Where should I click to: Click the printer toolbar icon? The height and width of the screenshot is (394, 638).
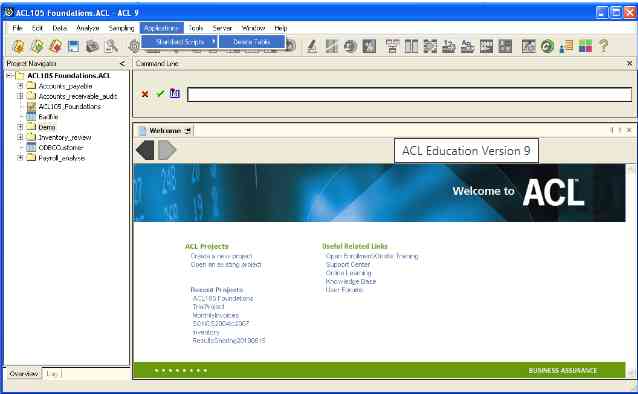[x=92, y=46]
